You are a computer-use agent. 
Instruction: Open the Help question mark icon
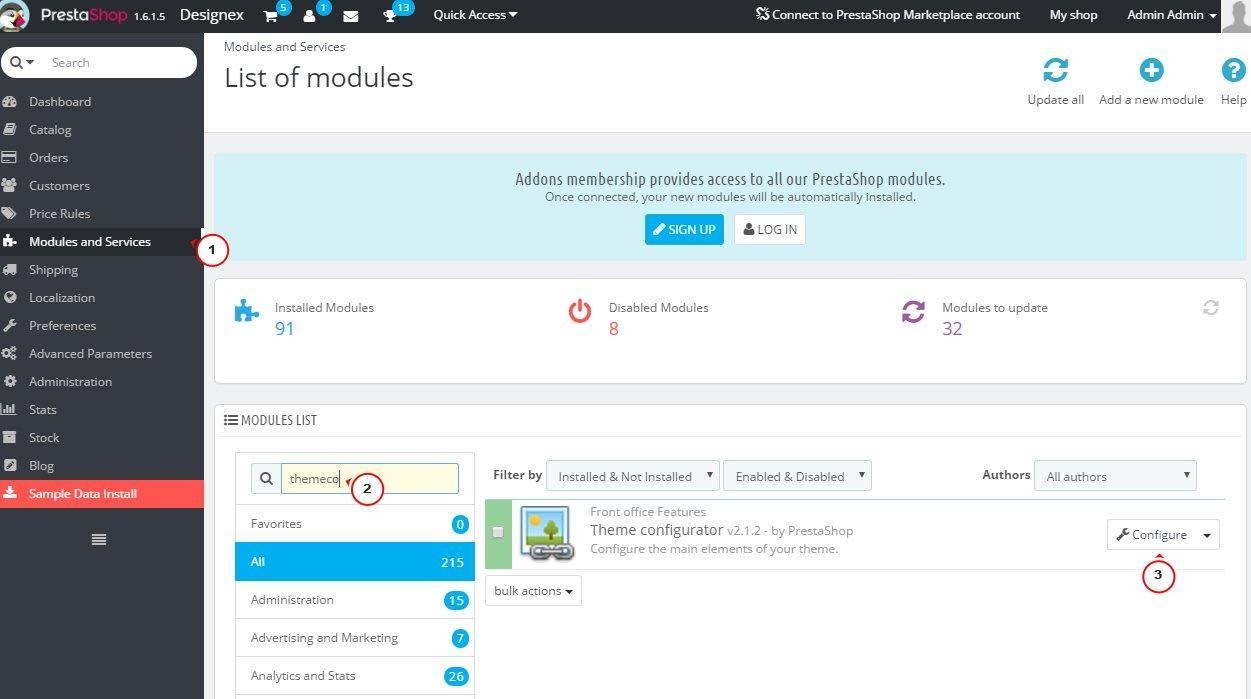pos(1233,71)
